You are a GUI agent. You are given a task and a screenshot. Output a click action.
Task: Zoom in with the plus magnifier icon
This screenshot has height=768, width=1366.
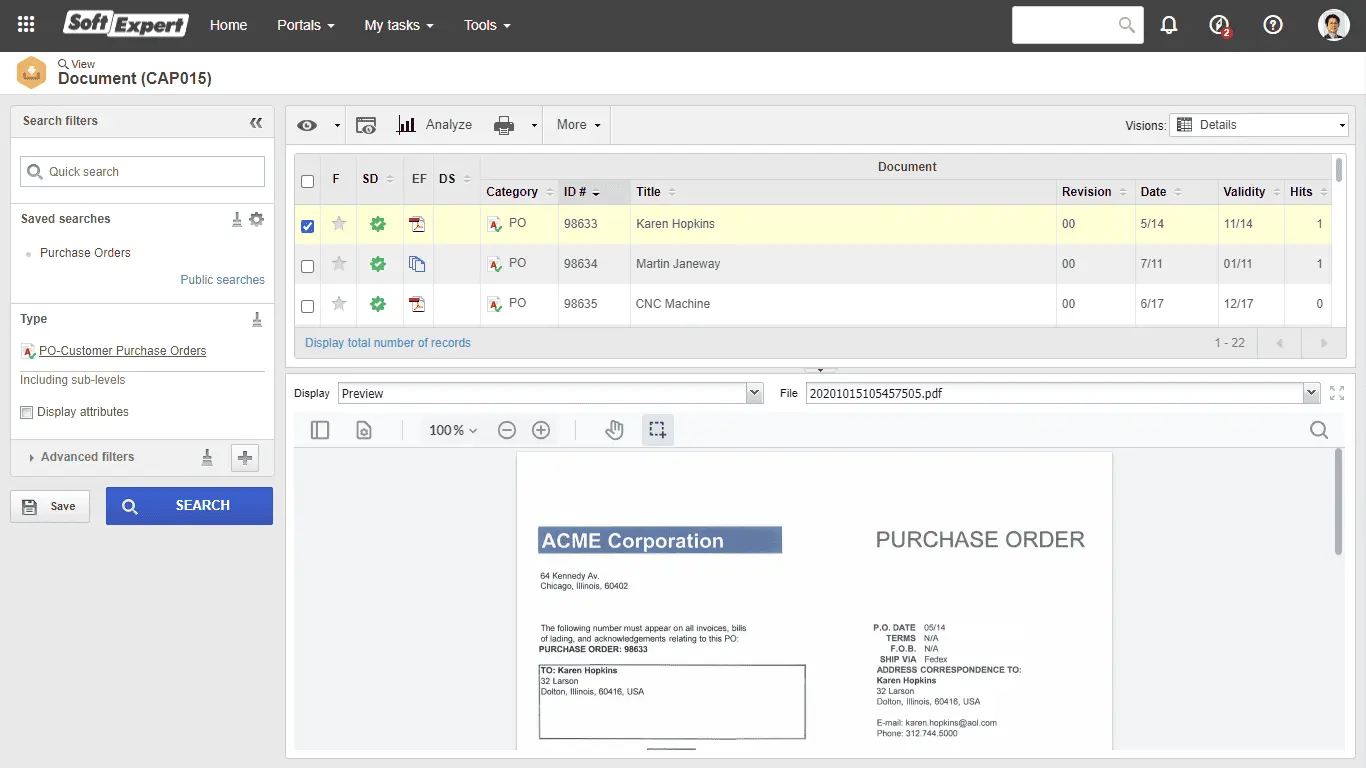click(541, 430)
